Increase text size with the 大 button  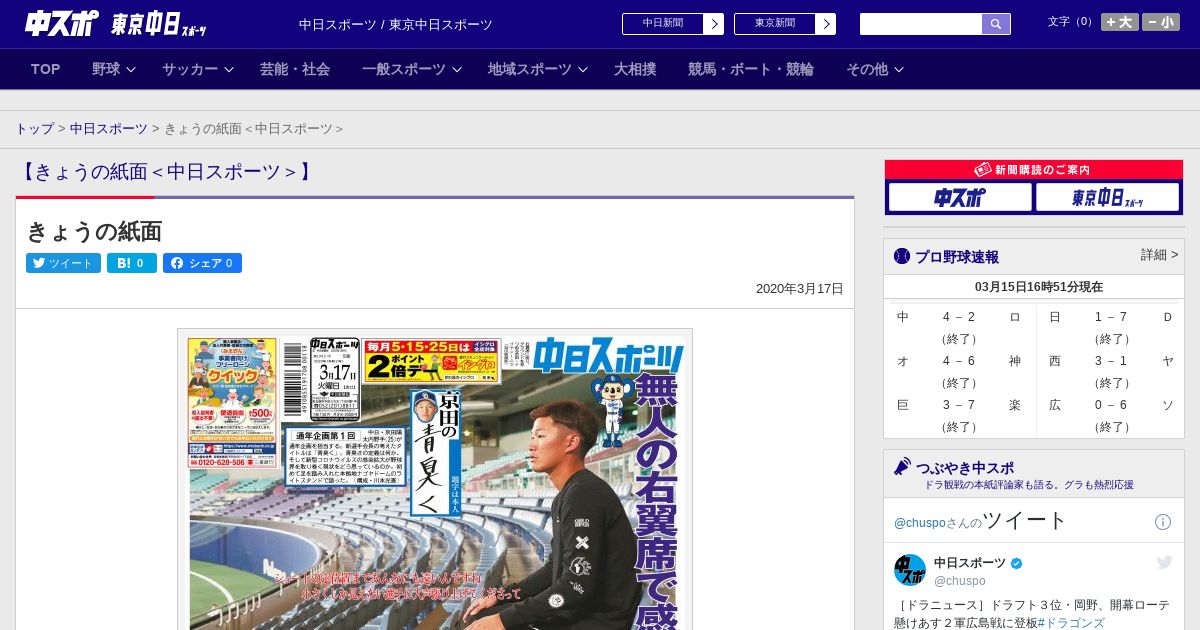1120,22
